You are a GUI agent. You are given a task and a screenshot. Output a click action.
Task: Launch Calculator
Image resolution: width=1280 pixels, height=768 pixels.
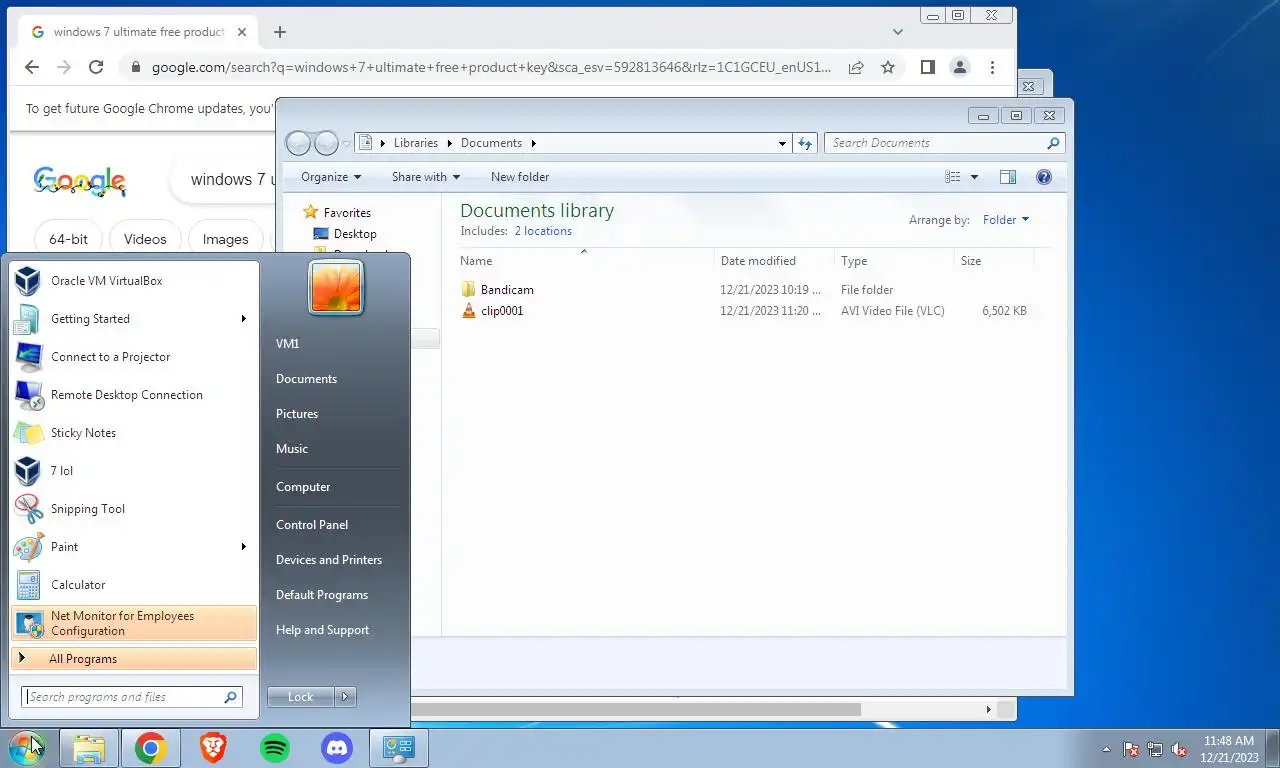[134, 585]
